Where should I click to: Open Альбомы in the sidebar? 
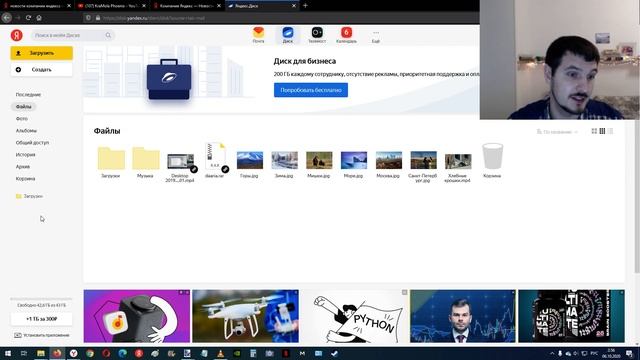[26, 131]
